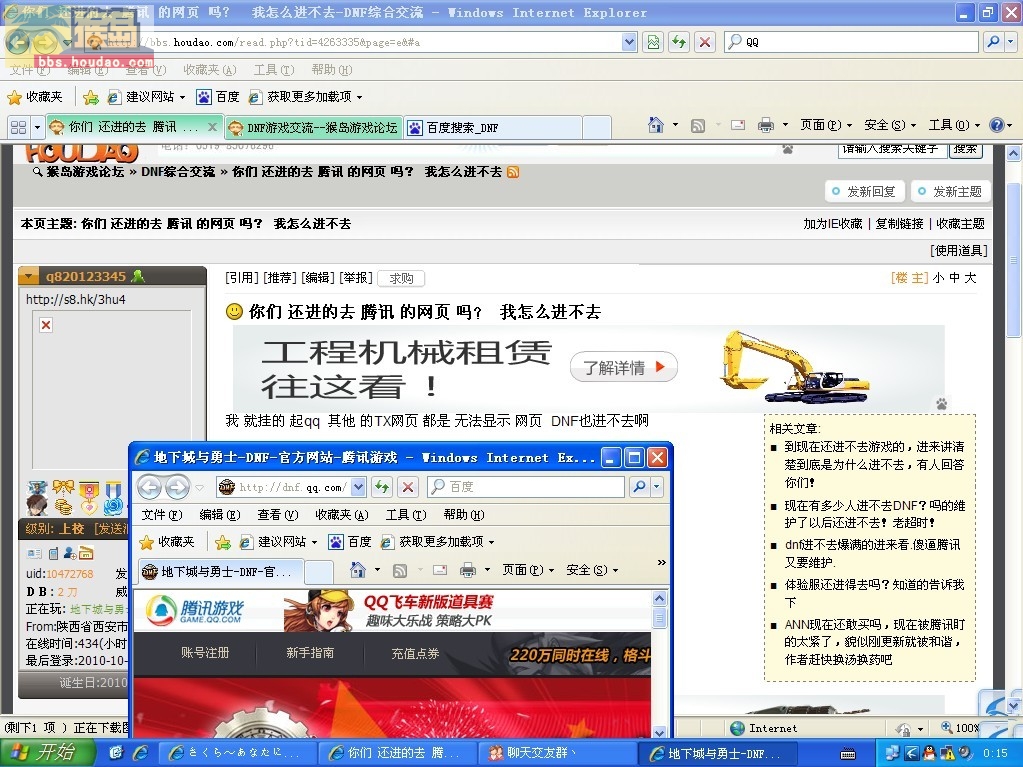Click Add to Favorites Bar icon in main window
Viewport: 1023px width, 767px height.
(x=91, y=97)
